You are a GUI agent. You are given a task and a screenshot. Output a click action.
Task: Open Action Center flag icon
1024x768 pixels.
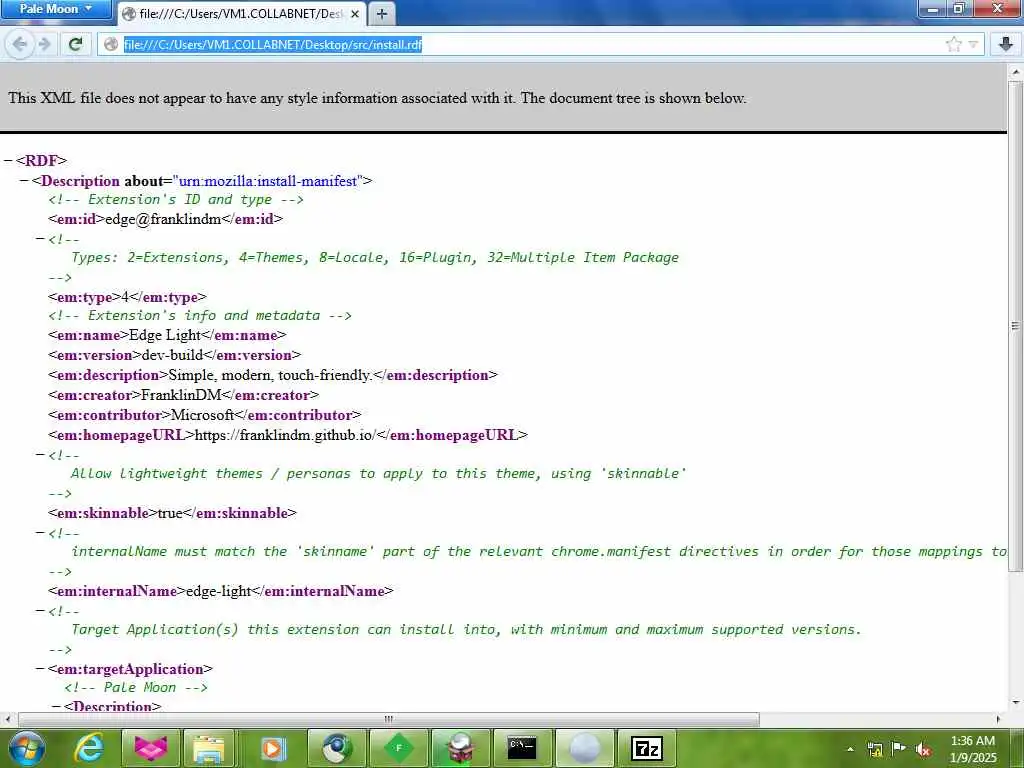[x=899, y=749]
